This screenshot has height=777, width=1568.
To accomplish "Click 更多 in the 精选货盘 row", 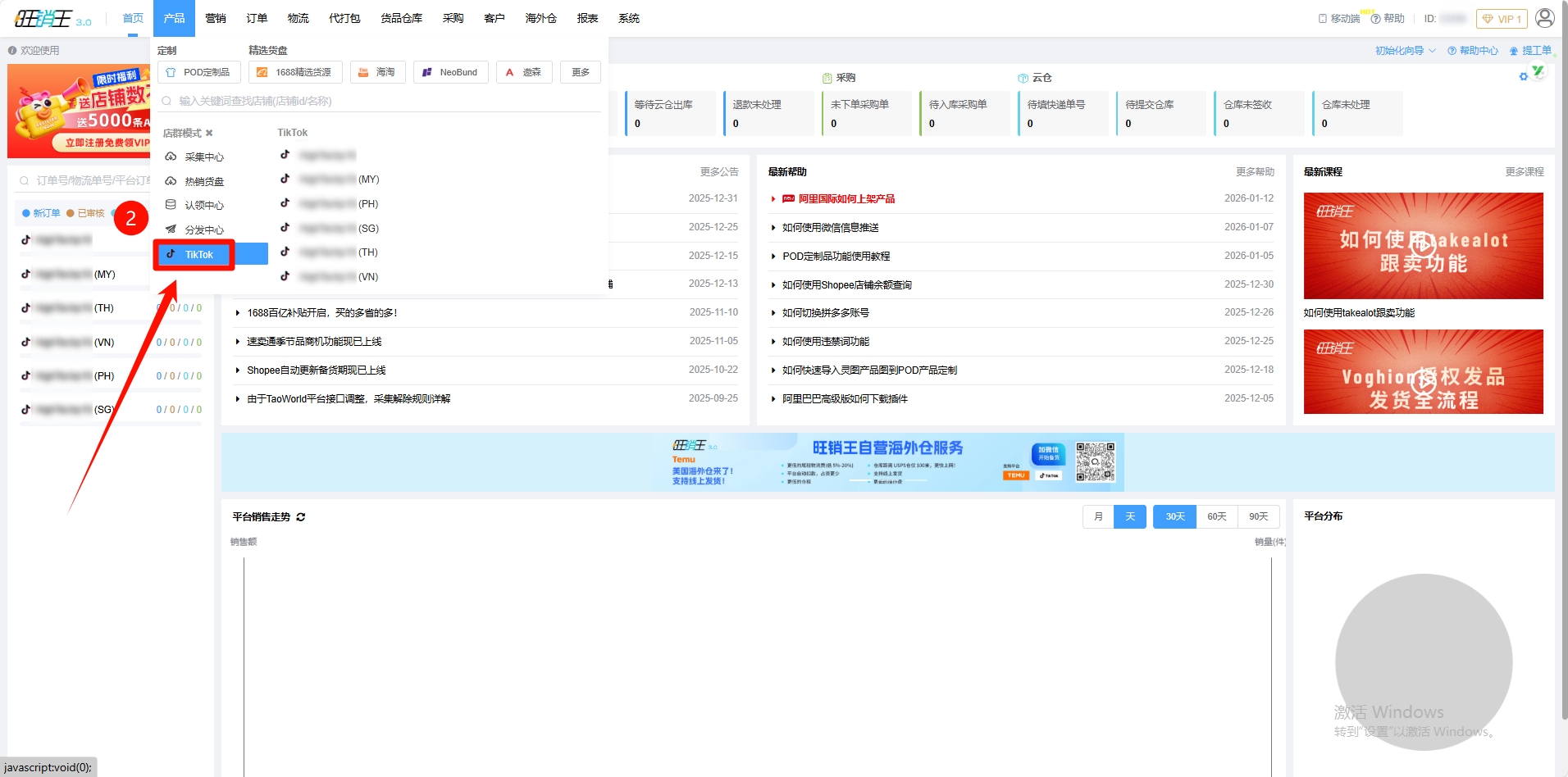I will [581, 72].
